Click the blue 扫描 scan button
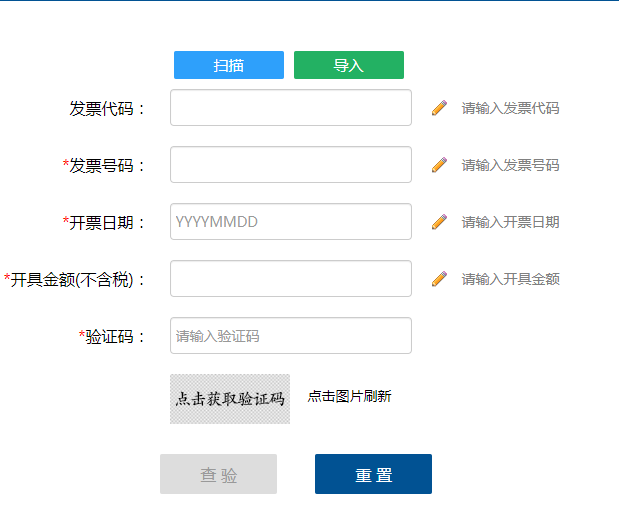 (229, 65)
